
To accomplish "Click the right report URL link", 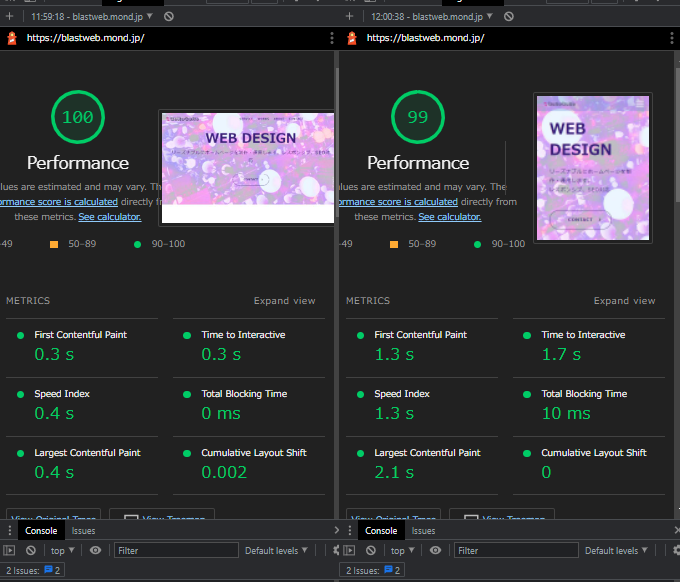I will (x=425, y=38).
